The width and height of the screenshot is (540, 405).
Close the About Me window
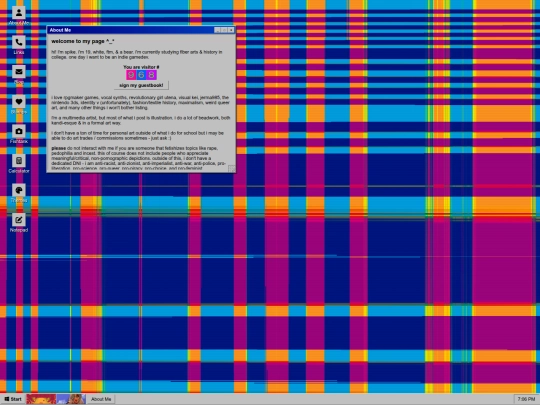[x=231, y=30]
